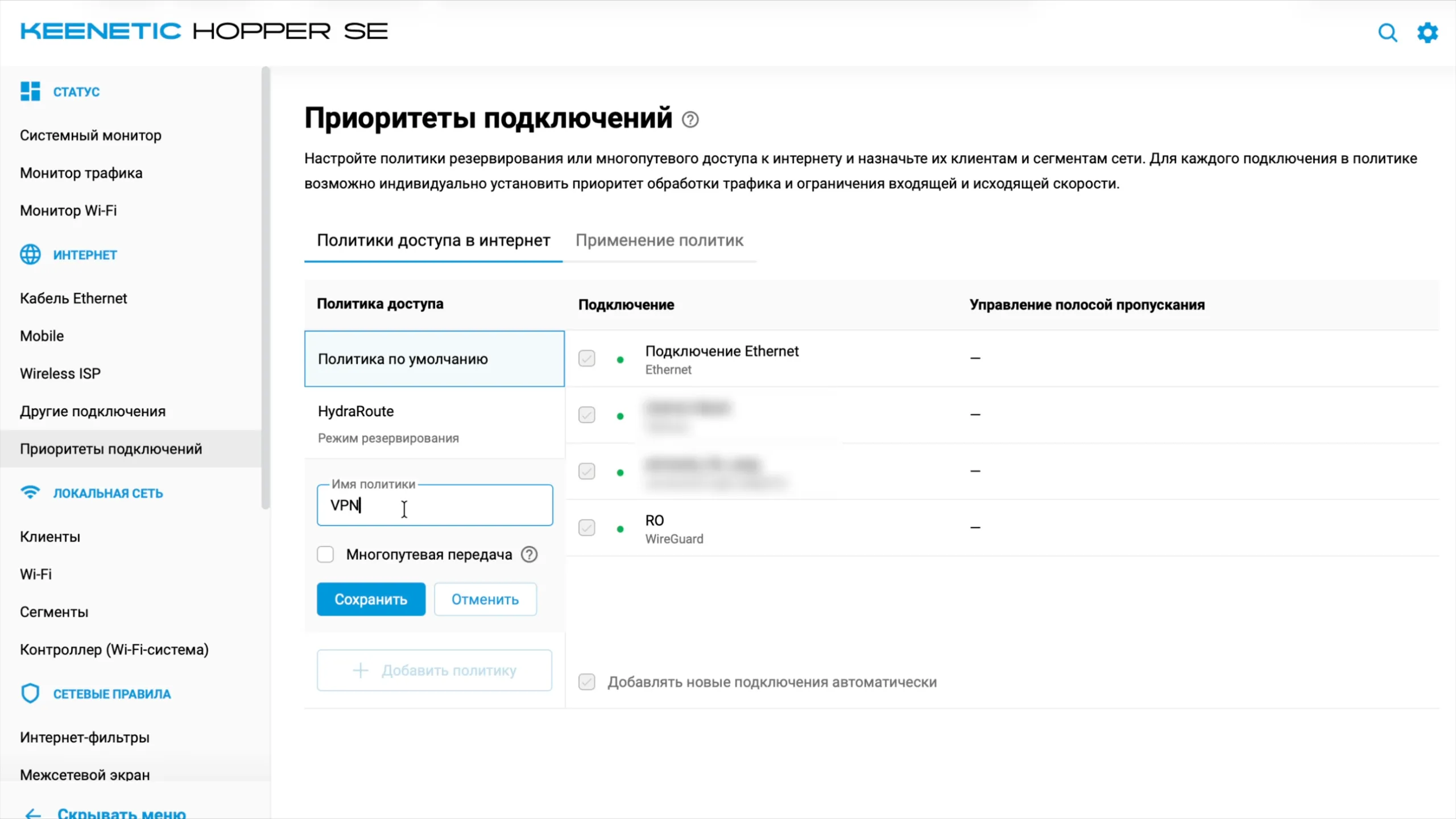Image resolution: width=1456 pixels, height=819 pixels.
Task: Open Mobile menu item
Action: (x=42, y=336)
